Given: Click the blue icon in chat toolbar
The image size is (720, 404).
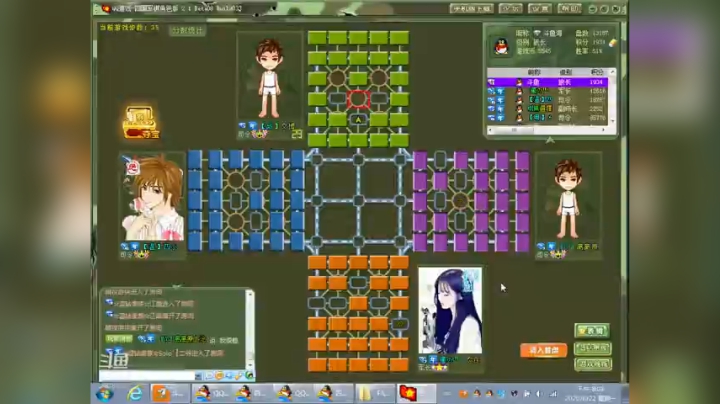Looking at the screenshot, I should [x=229, y=376].
